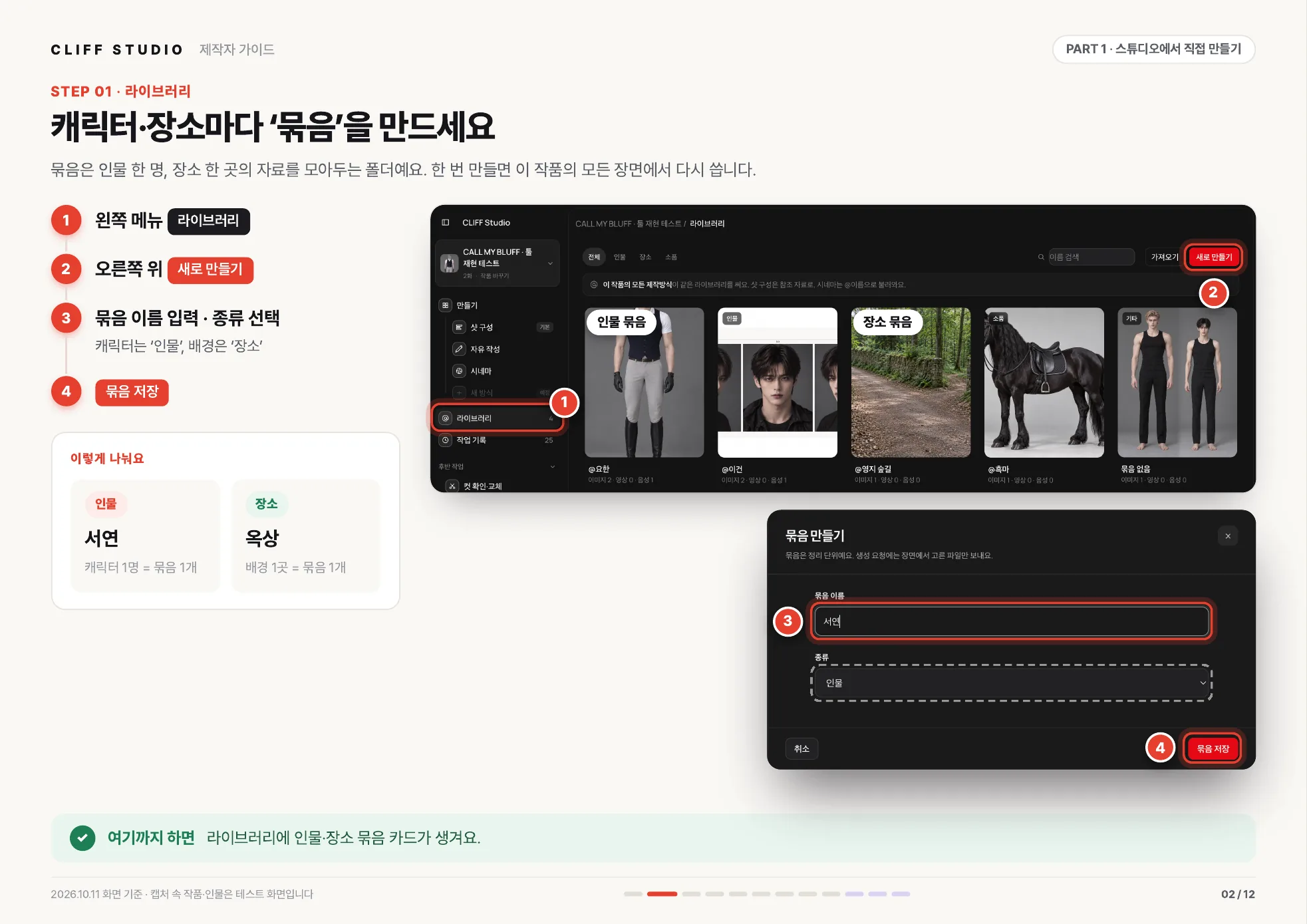
Task: Click the 가져오기 button
Action: [x=1164, y=257]
